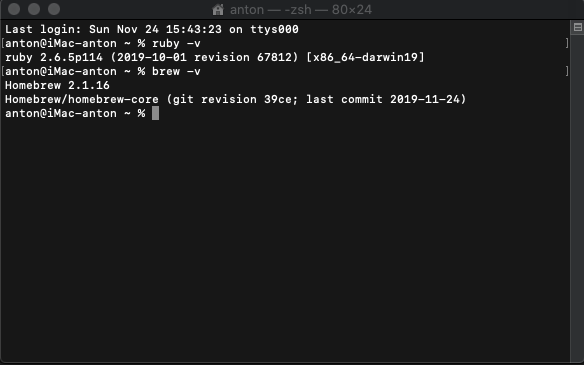Click the 'Homebrew 2.1.16' output line

coord(57,86)
